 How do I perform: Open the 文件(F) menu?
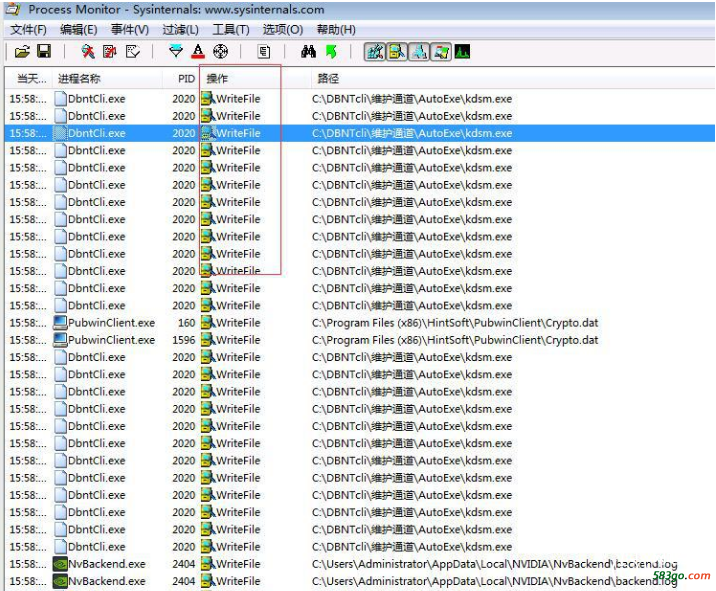coord(28,30)
